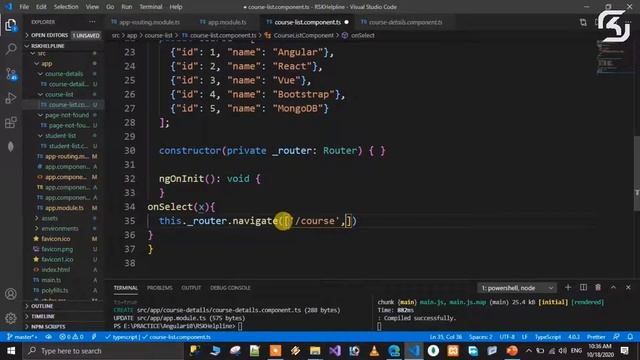
Task: Open the Explorer view in activity bar
Action: tap(11, 25)
